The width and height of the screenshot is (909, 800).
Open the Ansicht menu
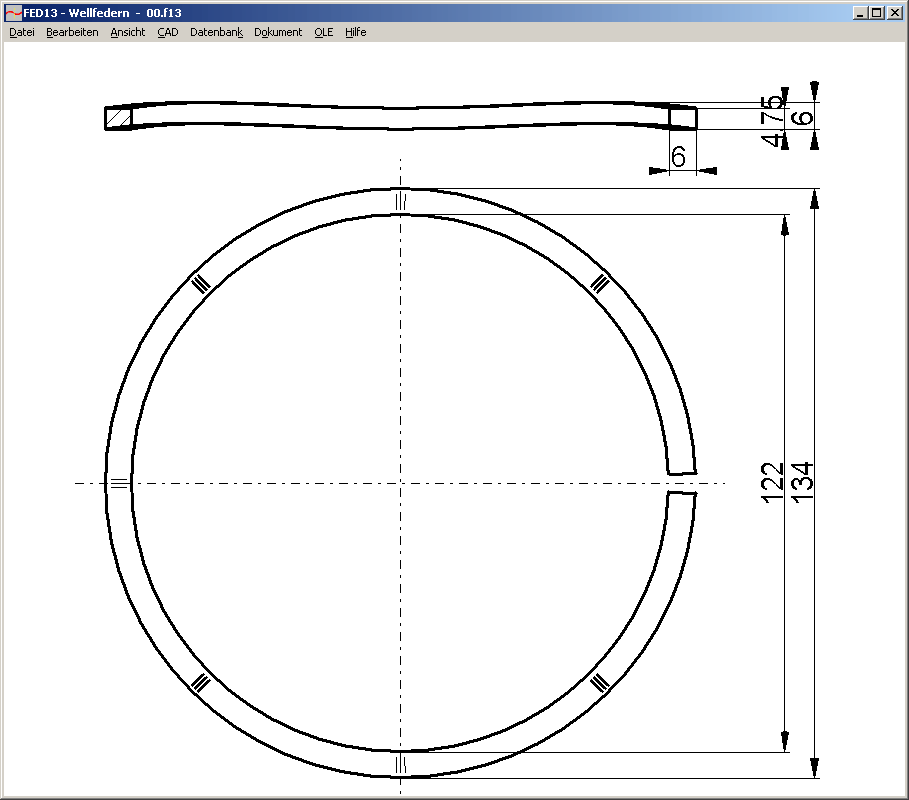(x=128, y=32)
